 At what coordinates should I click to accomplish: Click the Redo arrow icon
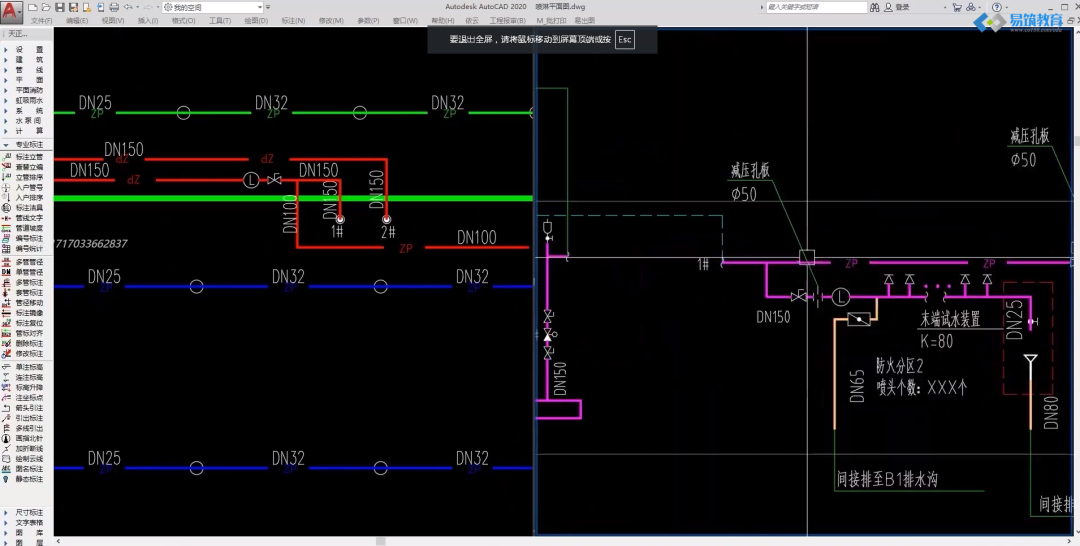[x=147, y=7]
